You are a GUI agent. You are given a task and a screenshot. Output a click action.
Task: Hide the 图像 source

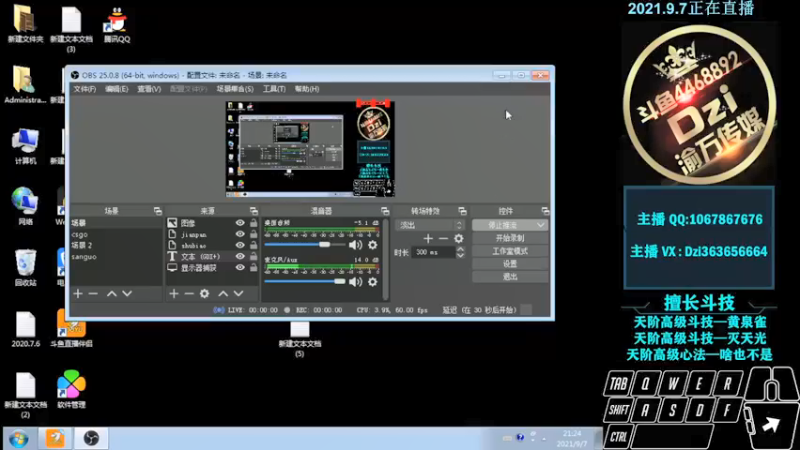point(240,223)
